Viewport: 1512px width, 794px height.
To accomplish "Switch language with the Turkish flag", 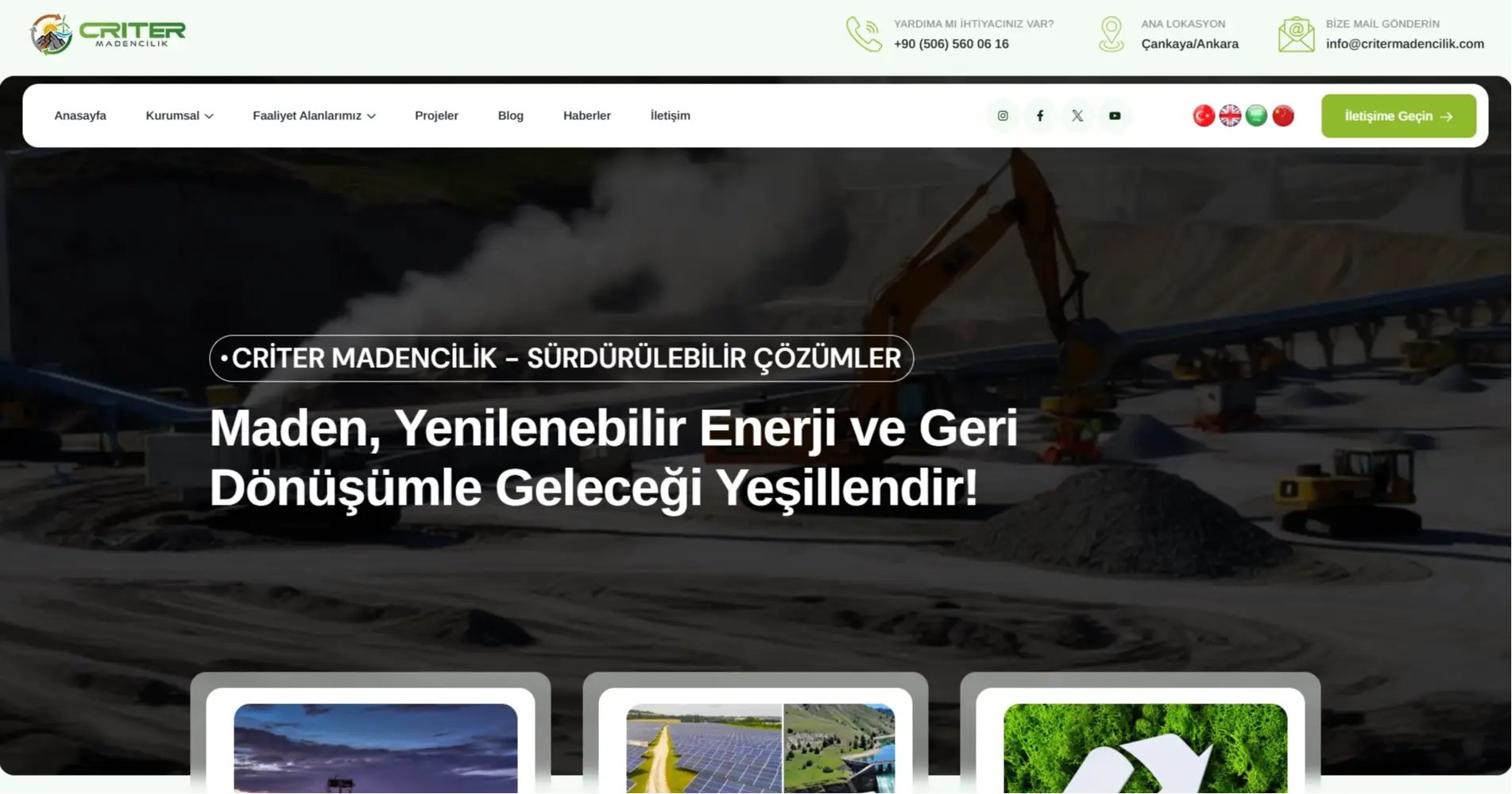I will click(1204, 116).
